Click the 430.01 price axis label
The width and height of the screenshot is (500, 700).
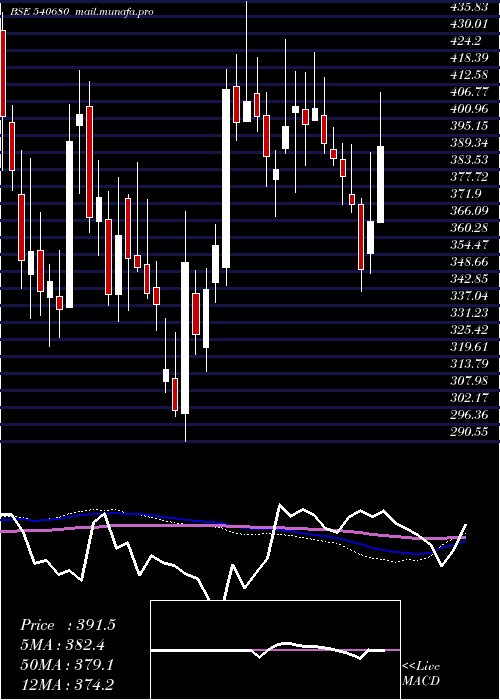tap(468, 24)
